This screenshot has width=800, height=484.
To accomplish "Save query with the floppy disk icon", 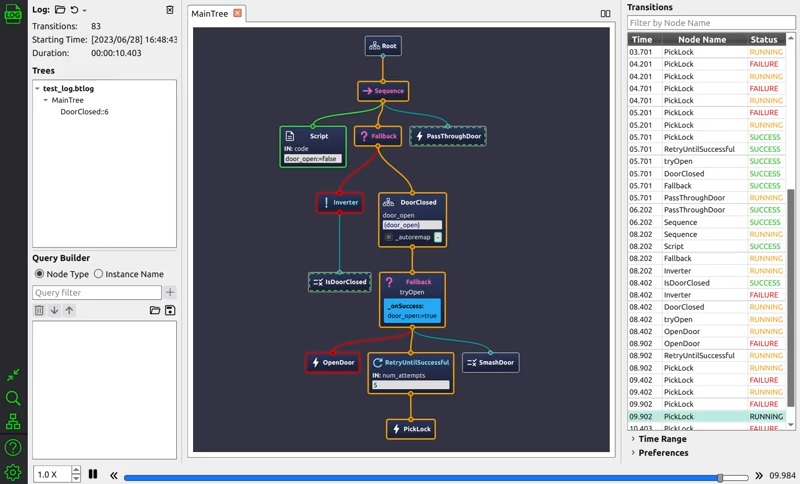I will click(170, 311).
